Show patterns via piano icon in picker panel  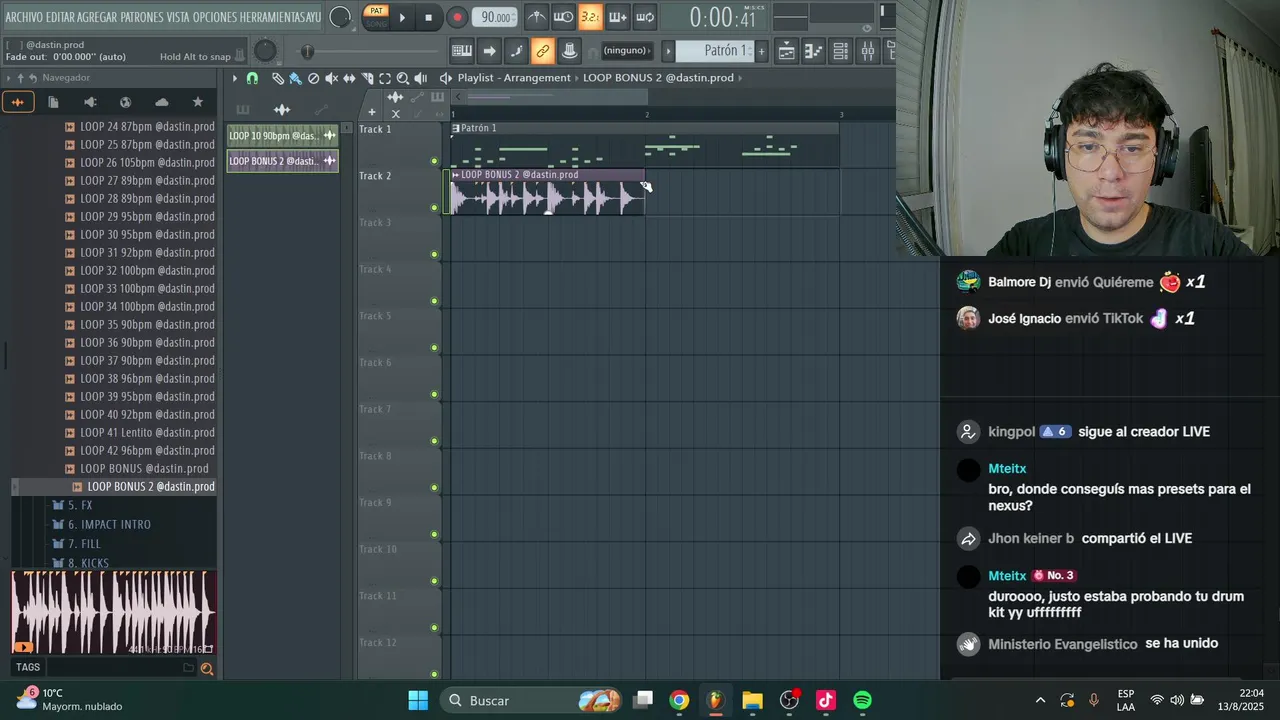[x=243, y=110]
